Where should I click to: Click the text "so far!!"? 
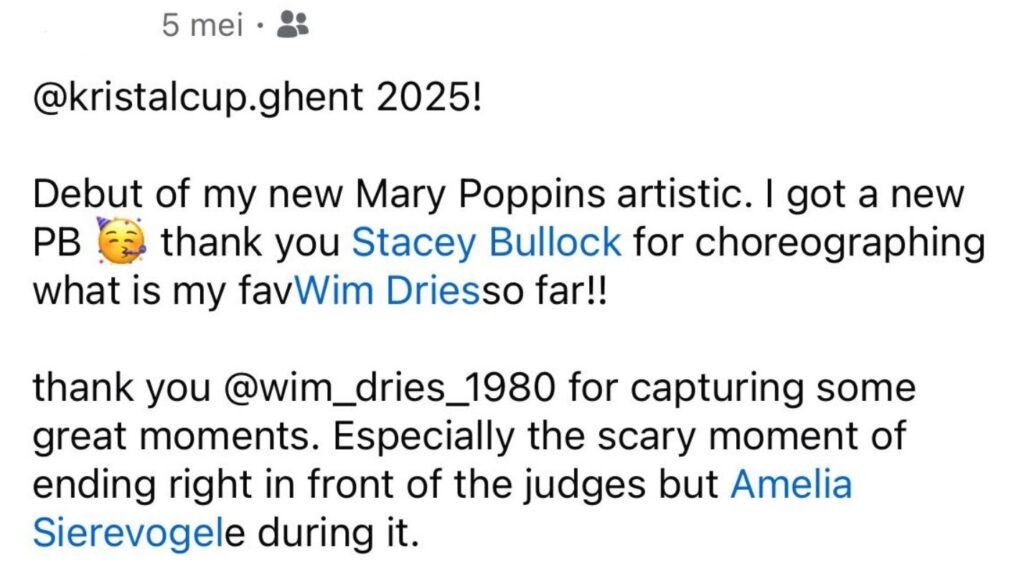545,291
